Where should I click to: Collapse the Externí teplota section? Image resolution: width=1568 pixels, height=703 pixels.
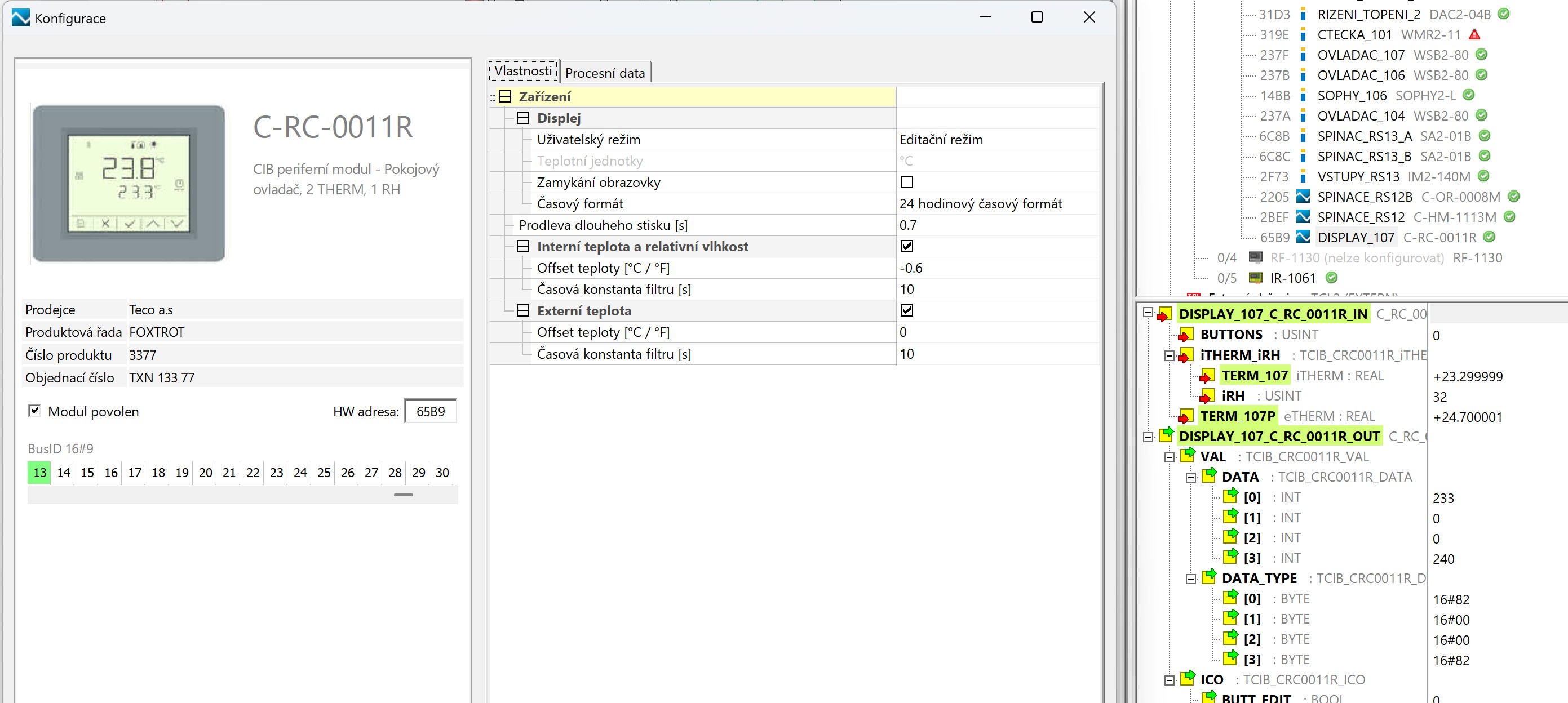coord(523,311)
